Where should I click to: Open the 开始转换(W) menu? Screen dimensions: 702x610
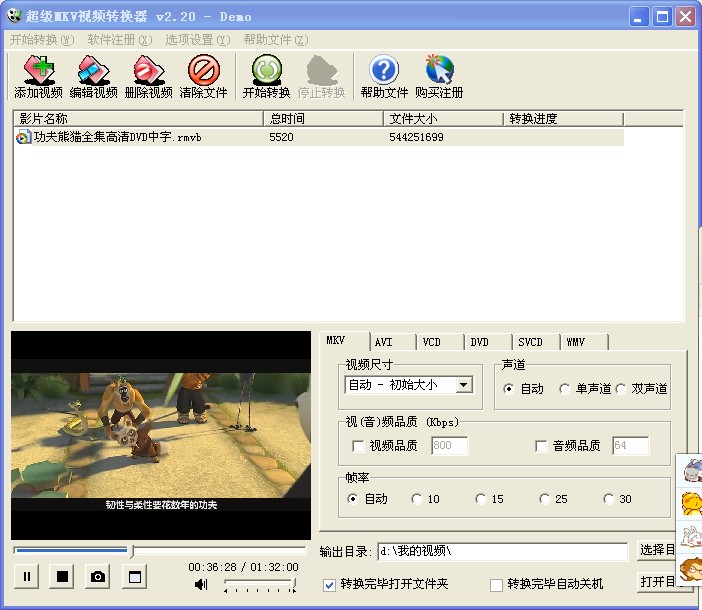(42, 40)
